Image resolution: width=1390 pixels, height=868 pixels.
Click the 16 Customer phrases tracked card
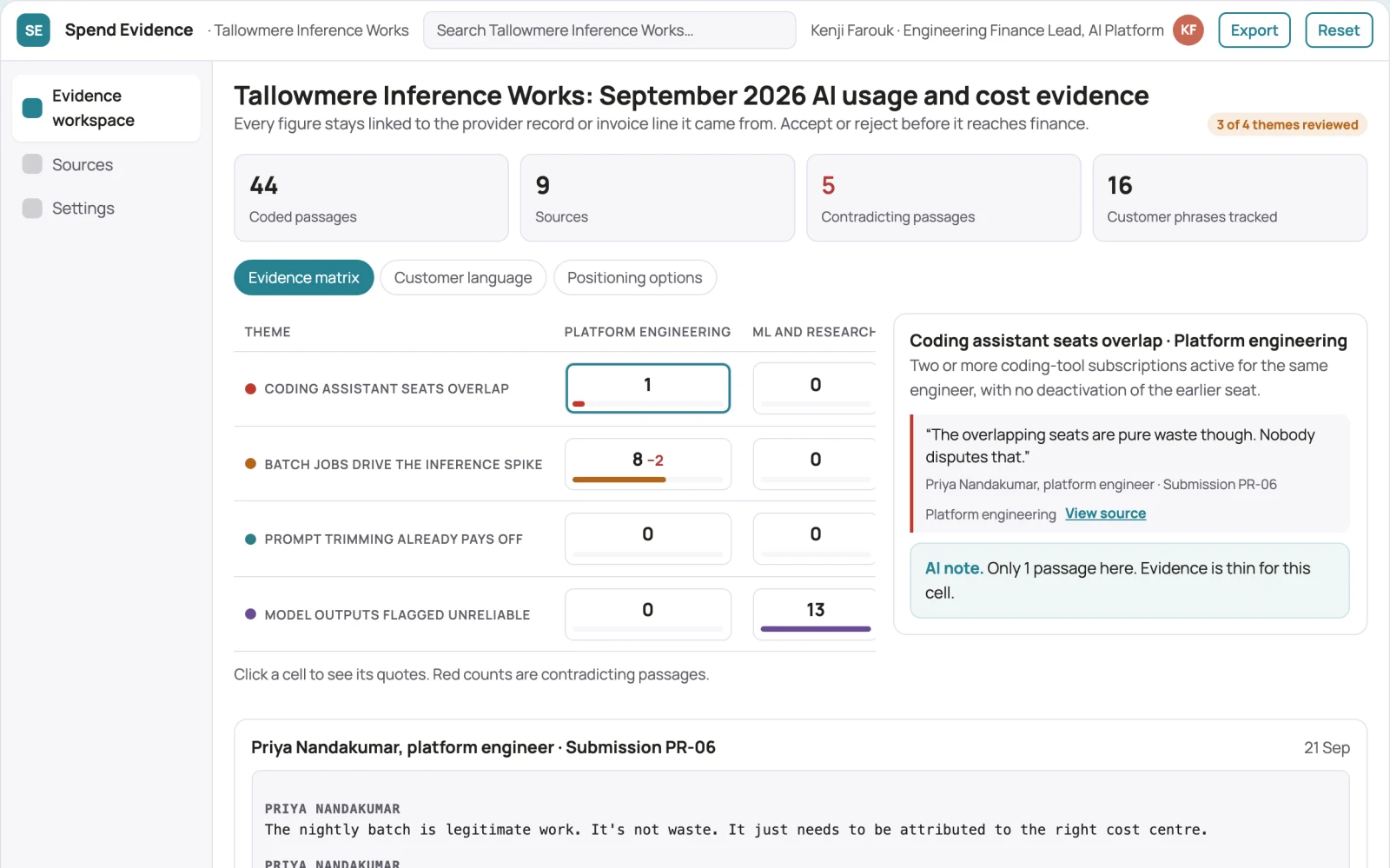click(1229, 198)
